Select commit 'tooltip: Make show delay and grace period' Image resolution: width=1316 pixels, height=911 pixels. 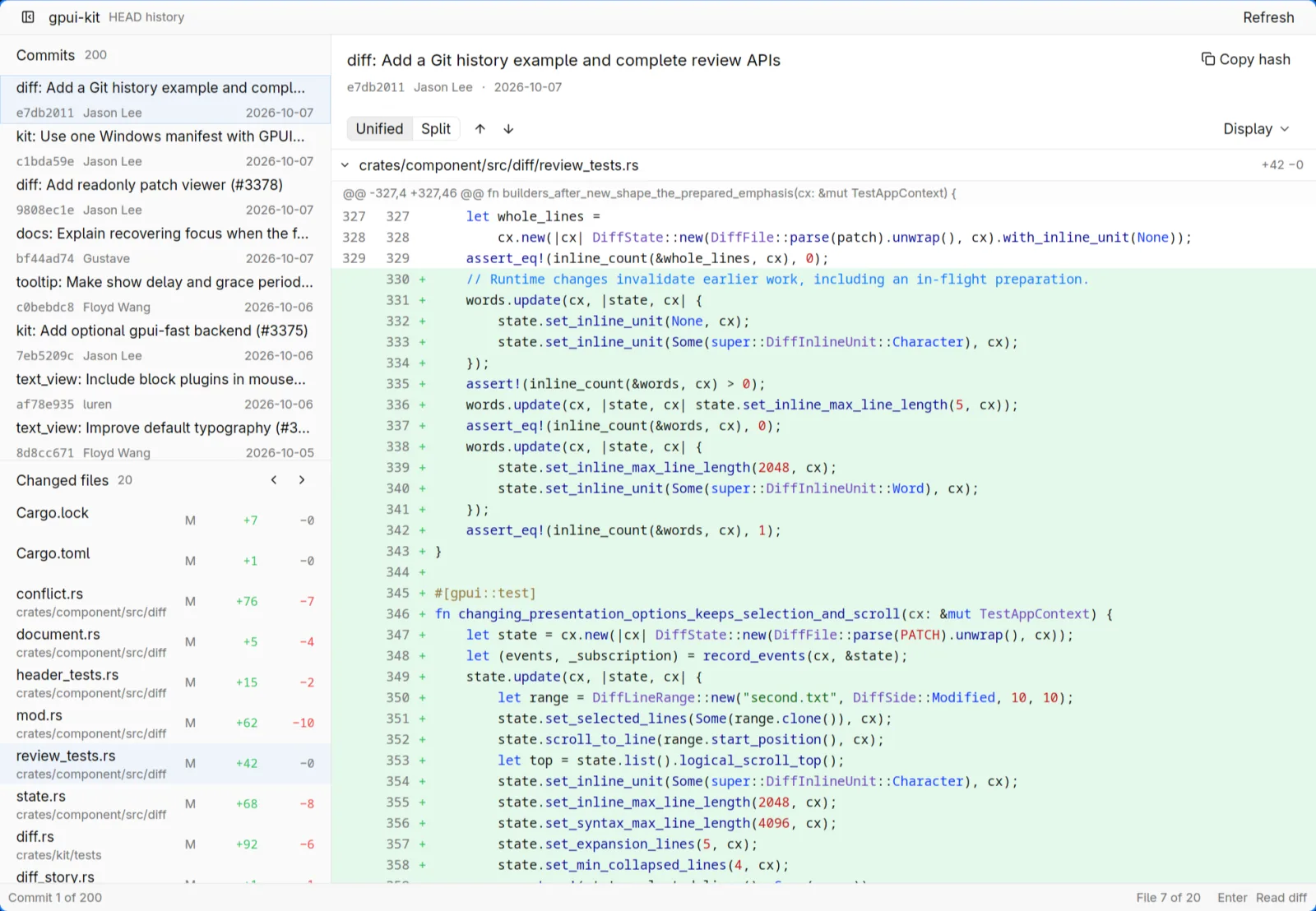click(x=165, y=294)
